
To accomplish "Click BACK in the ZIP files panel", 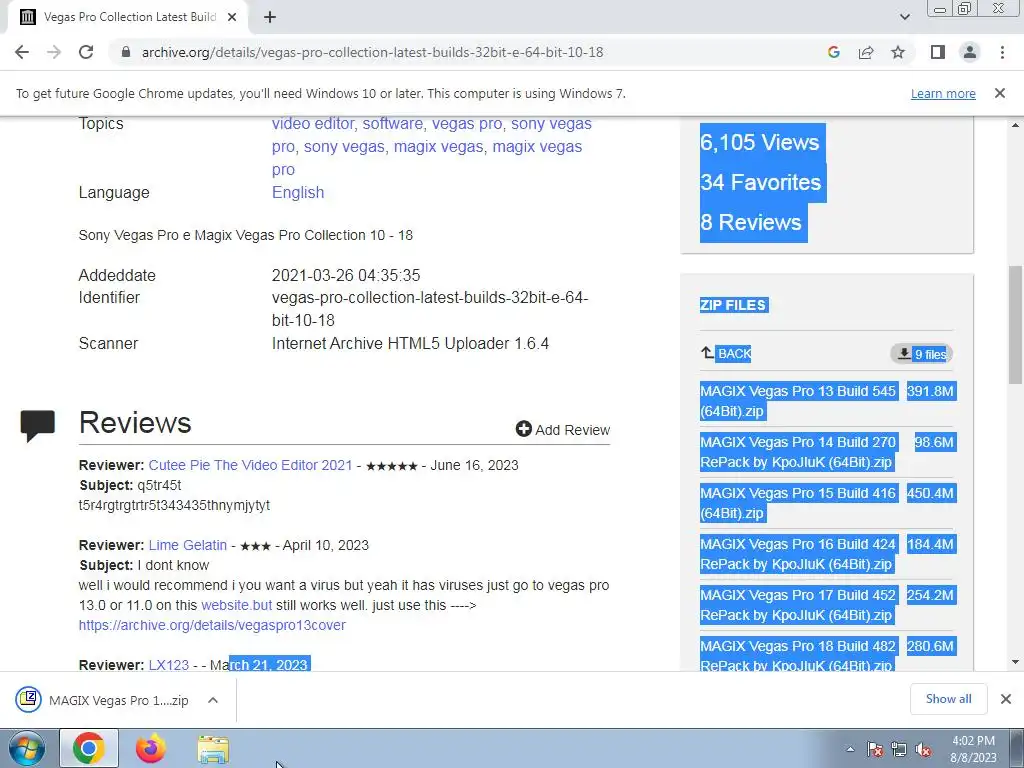I will [x=726, y=353].
